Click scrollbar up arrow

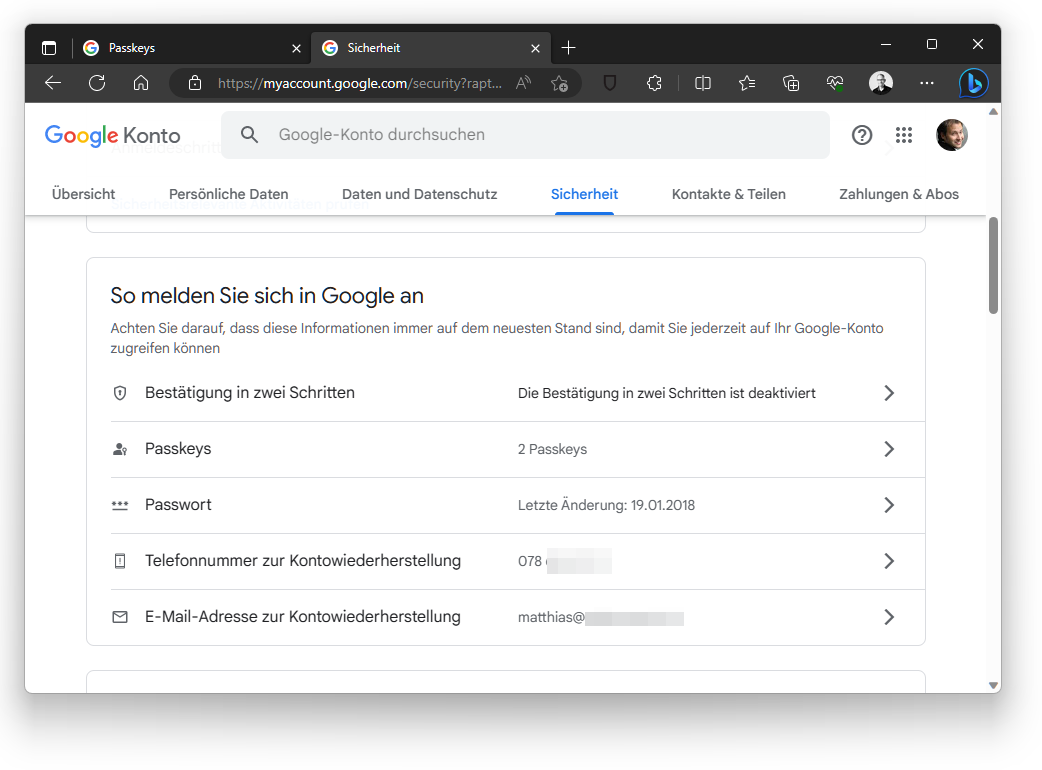[x=993, y=112]
